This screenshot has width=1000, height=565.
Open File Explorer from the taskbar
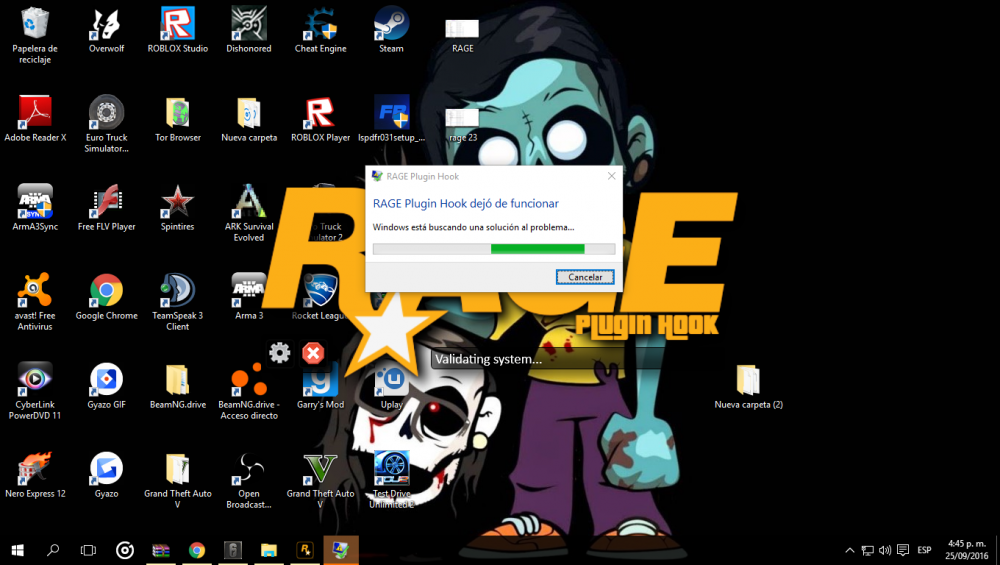pos(268,550)
